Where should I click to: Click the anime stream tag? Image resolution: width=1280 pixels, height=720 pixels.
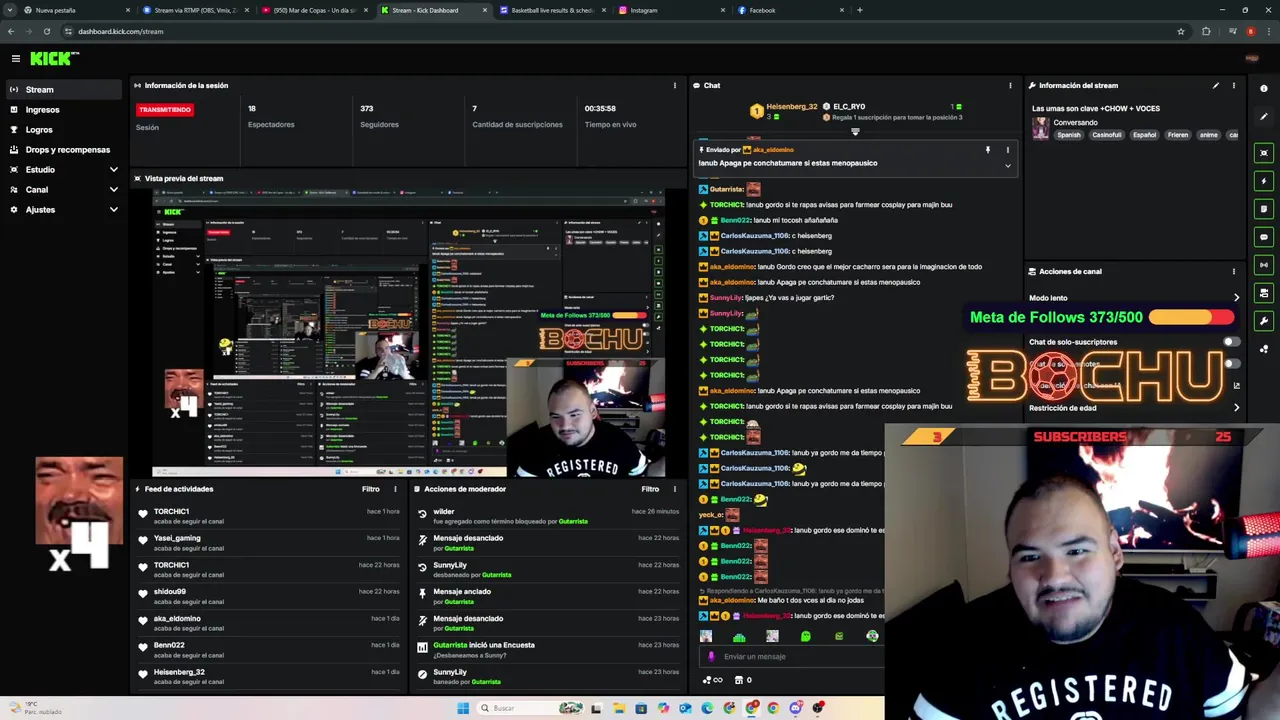click(1208, 135)
